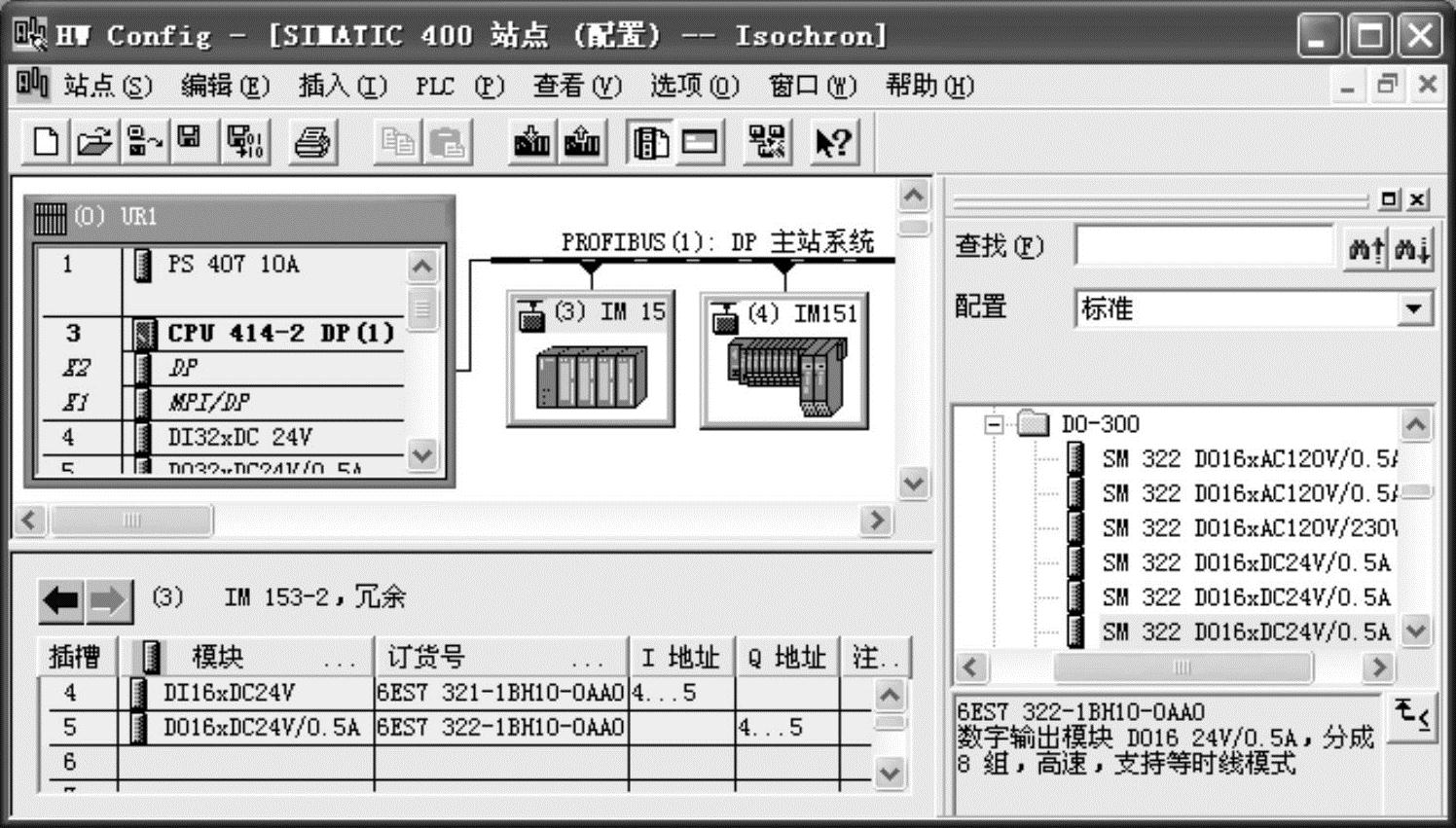Toggle the hardware Catalog view button
Viewport: 1456px width, 828px height.
[x=650, y=142]
